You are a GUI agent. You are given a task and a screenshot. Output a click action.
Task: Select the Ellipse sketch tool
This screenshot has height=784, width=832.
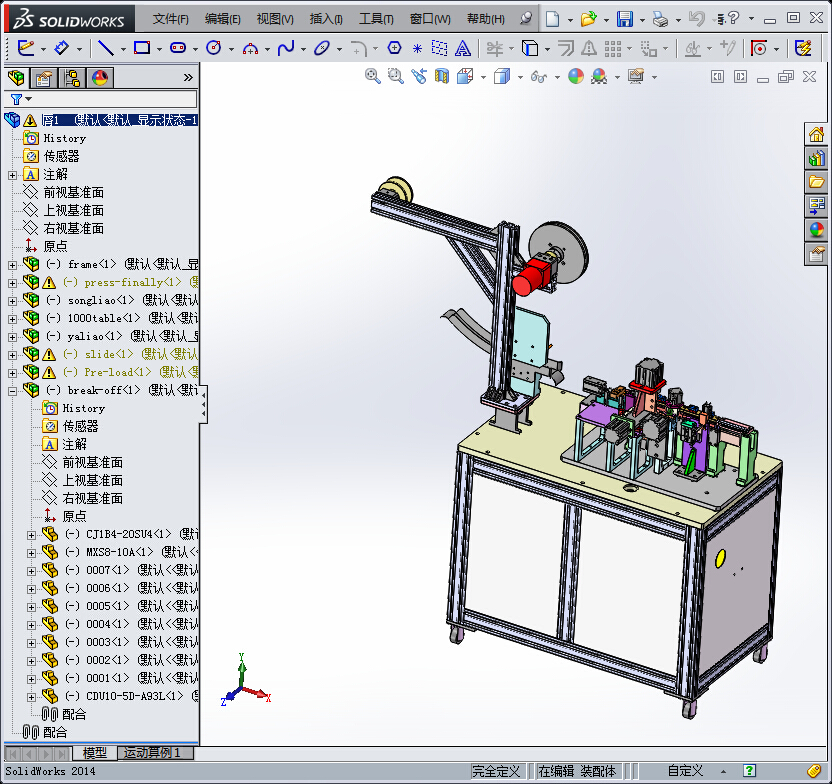pyautogui.click(x=322, y=48)
